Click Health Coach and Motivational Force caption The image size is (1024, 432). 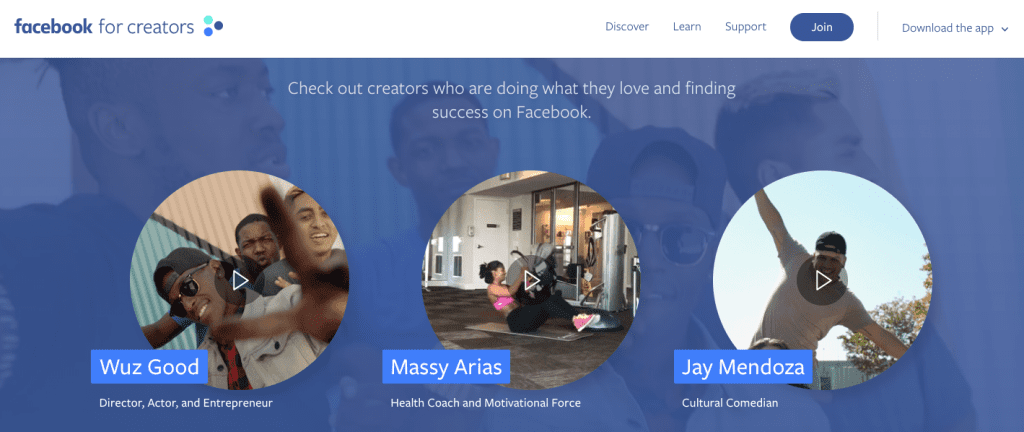point(486,403)
